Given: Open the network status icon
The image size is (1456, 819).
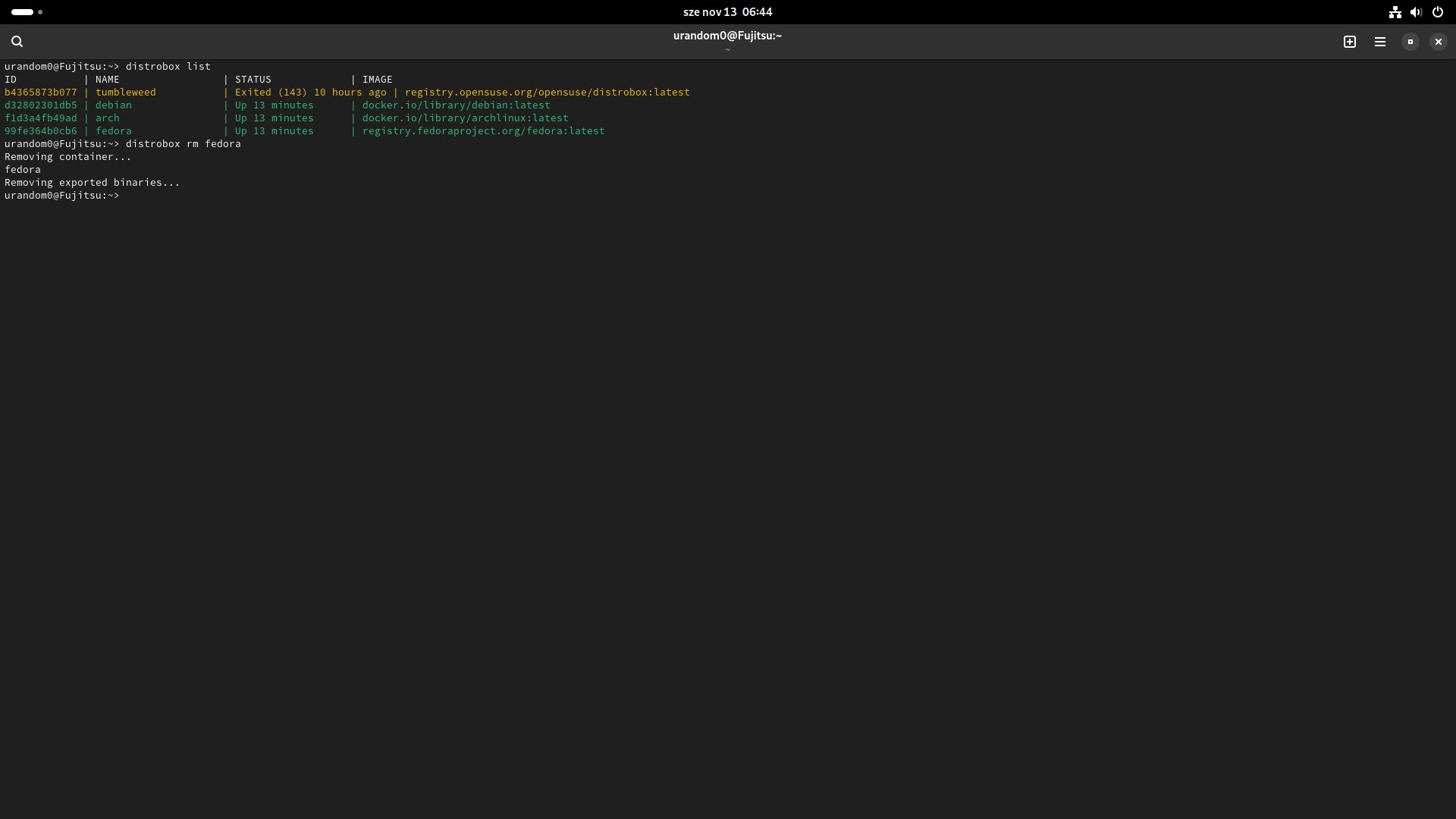Looking at the screenshot, I should 1395,12.
